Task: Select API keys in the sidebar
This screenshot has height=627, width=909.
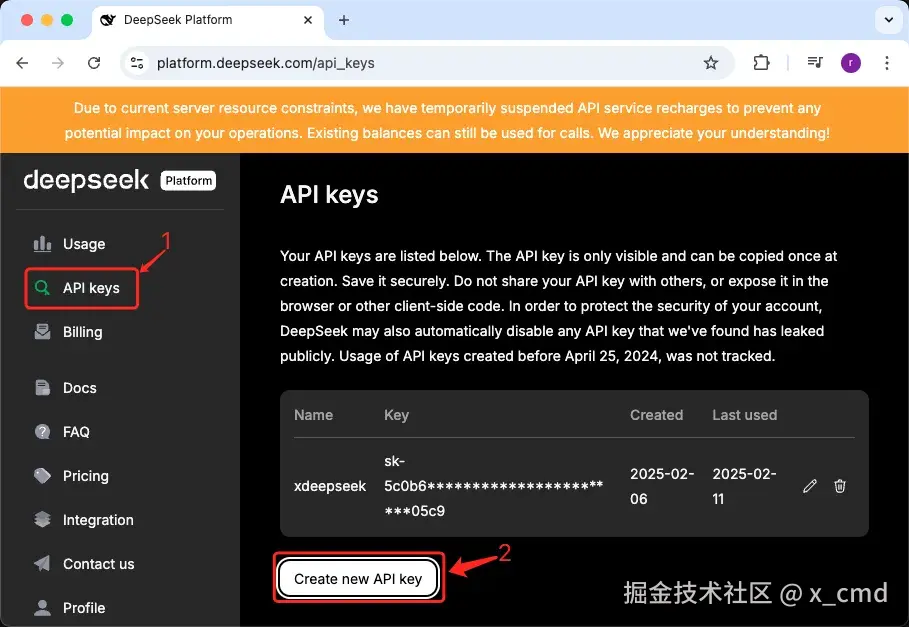Action: coord(80,287)
